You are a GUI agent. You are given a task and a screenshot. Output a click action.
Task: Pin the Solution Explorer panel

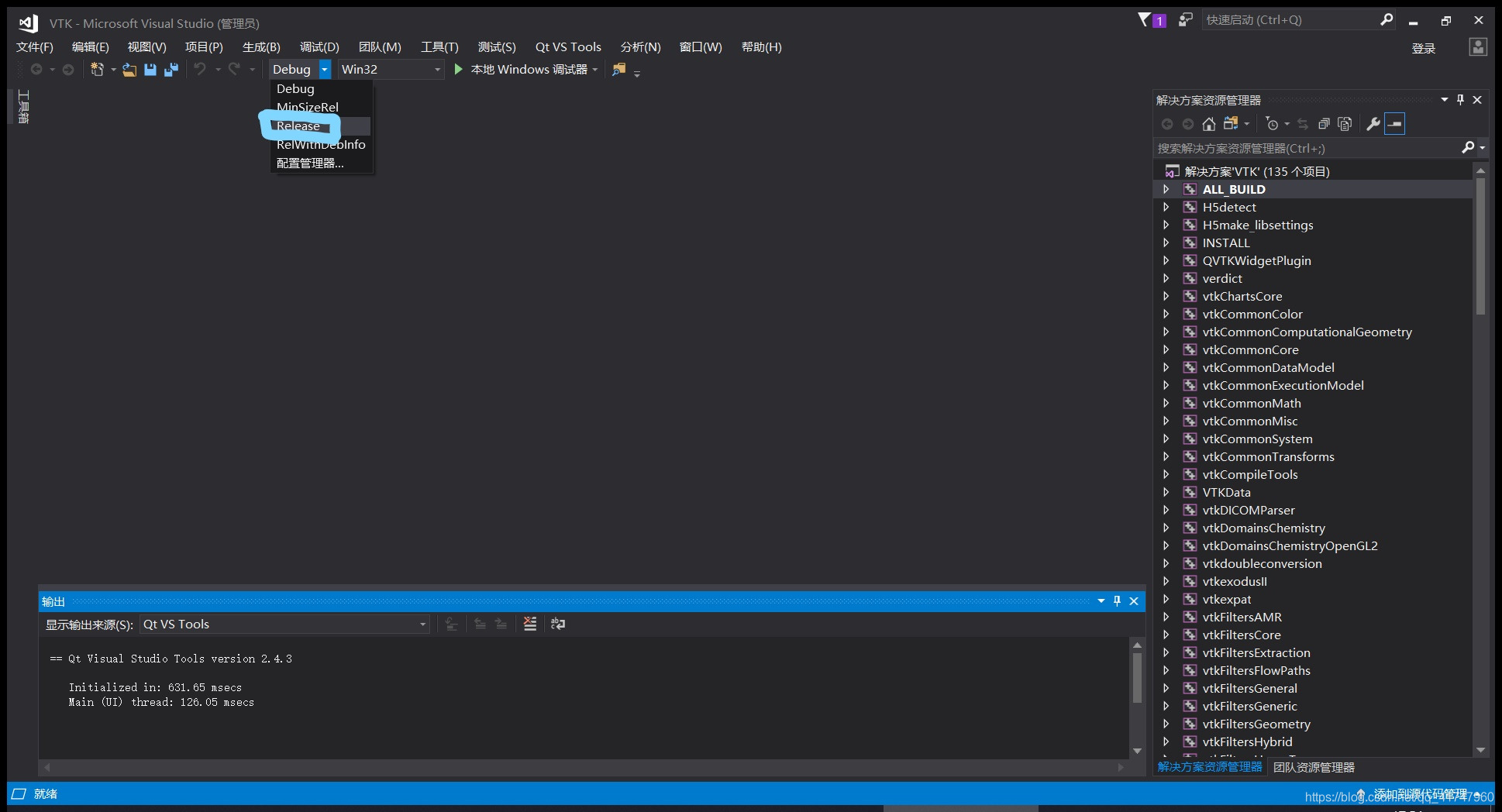pyautogui.click(x=1460, y=99)
